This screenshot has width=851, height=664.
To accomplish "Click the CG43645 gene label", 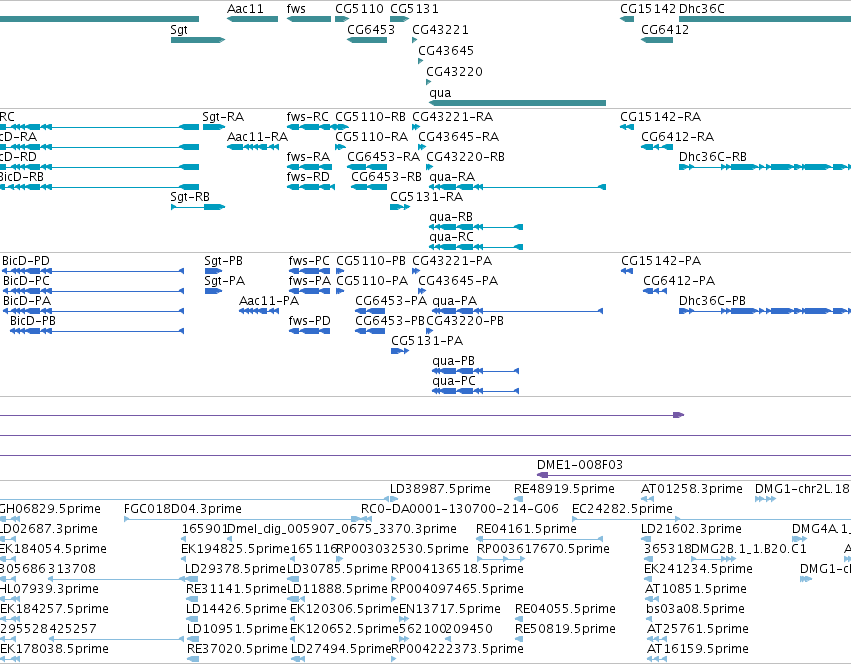I will pyautogui.click(x=446, y=51).
